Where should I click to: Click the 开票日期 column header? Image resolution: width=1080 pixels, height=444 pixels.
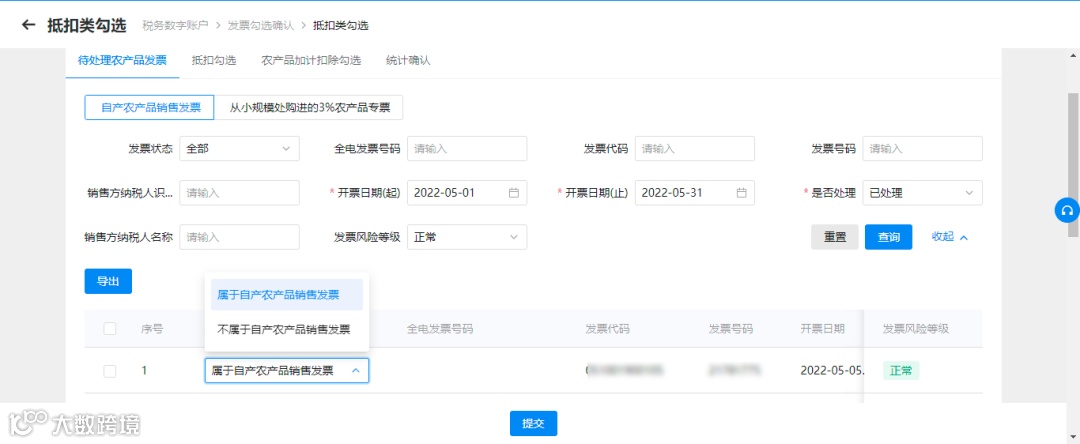pos(822,329)
